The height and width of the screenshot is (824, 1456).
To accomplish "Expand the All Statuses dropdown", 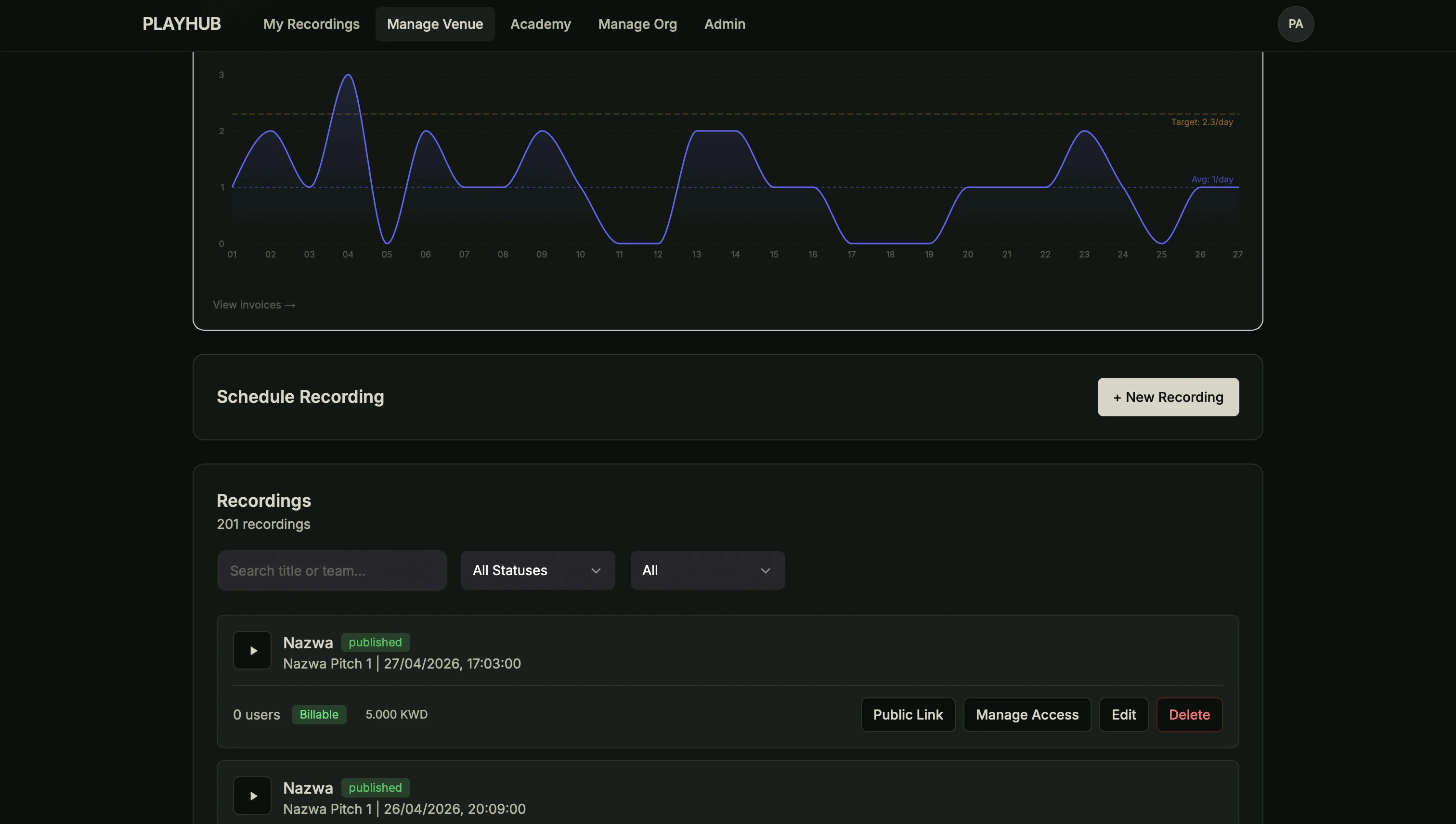I will 537,570.
